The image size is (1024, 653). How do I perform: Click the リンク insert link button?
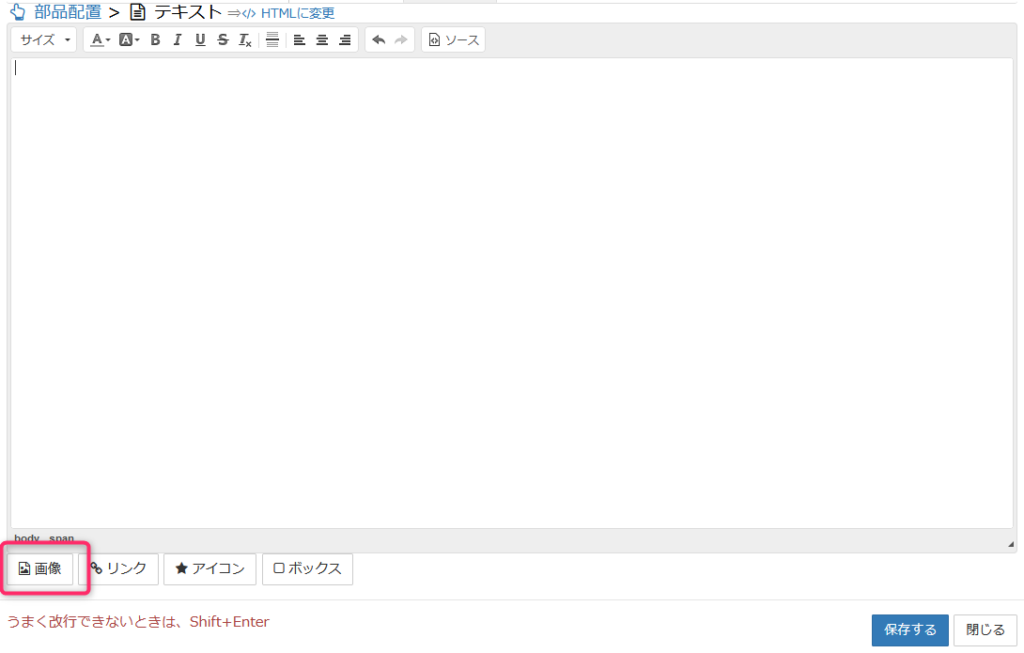click(x=118, y=569)
